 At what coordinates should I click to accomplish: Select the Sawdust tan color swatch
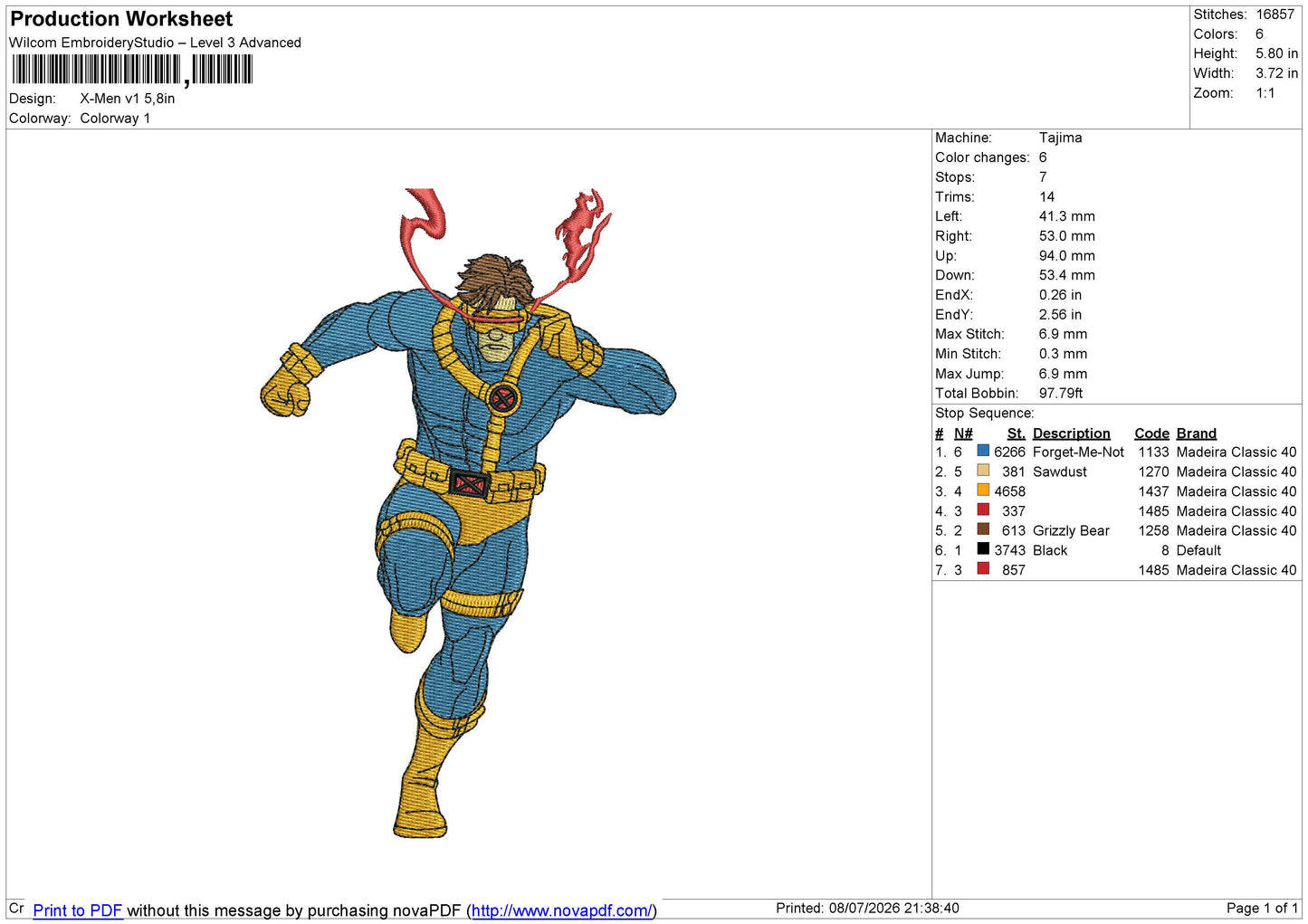pos(983,471)
